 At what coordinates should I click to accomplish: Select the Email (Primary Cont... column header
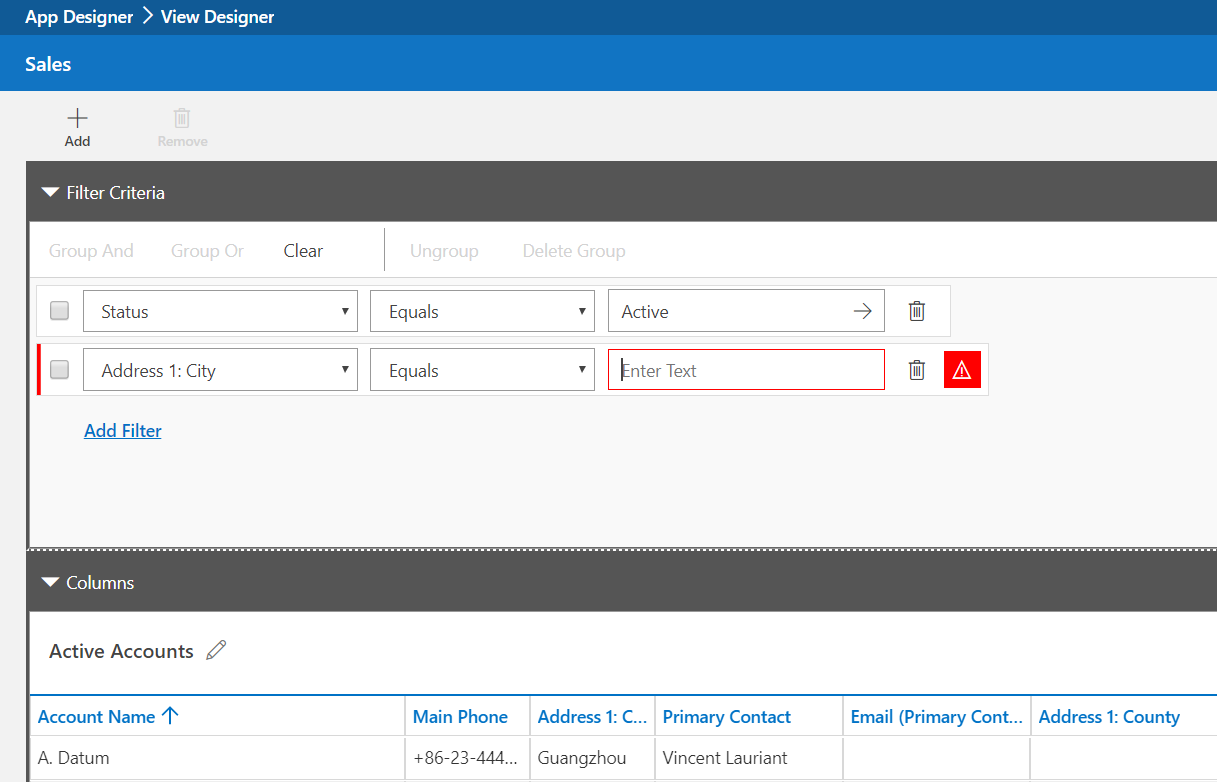(x=937, y=716)
